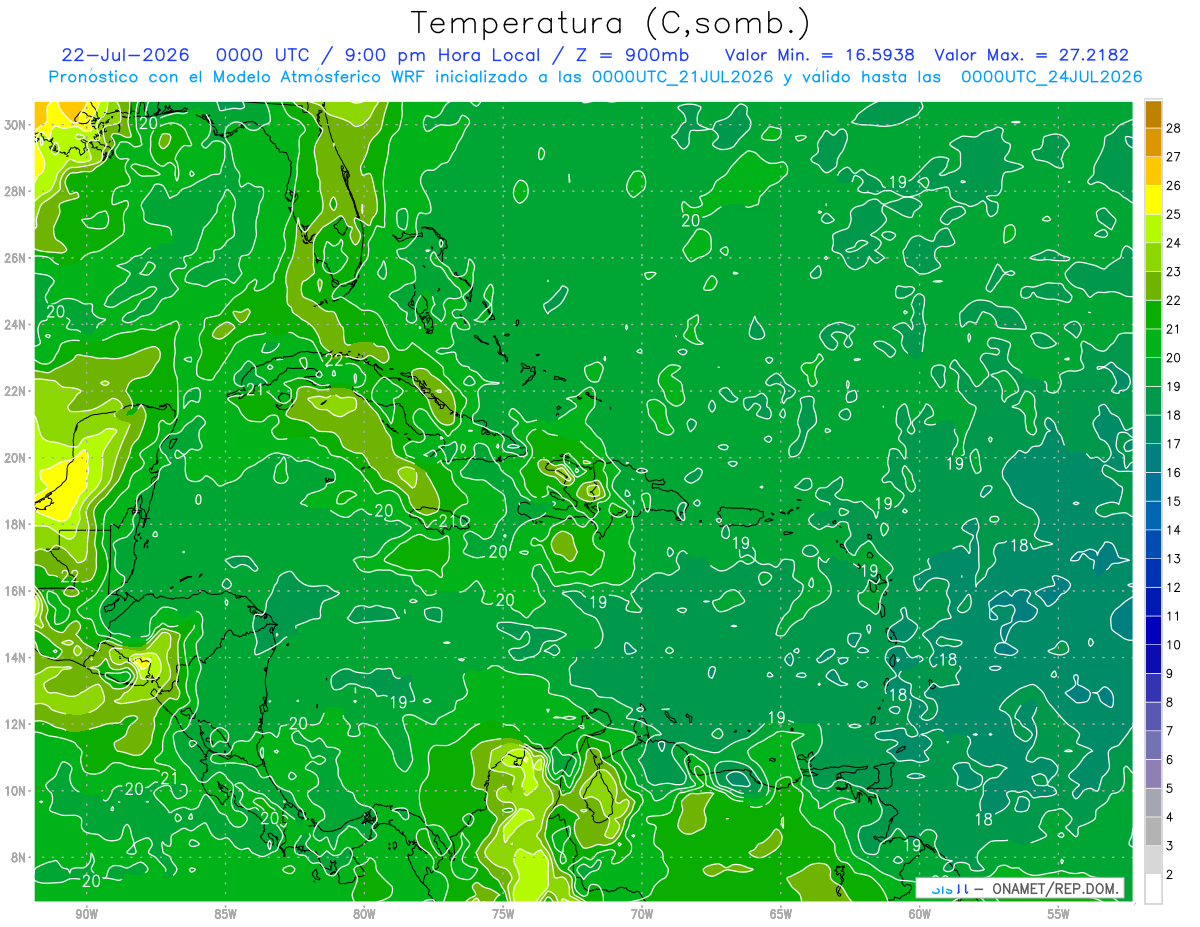The width and height of the screenshot is (1200, 927).
Task: Click the "16N" latitude axis label
Action: point(16,591)
